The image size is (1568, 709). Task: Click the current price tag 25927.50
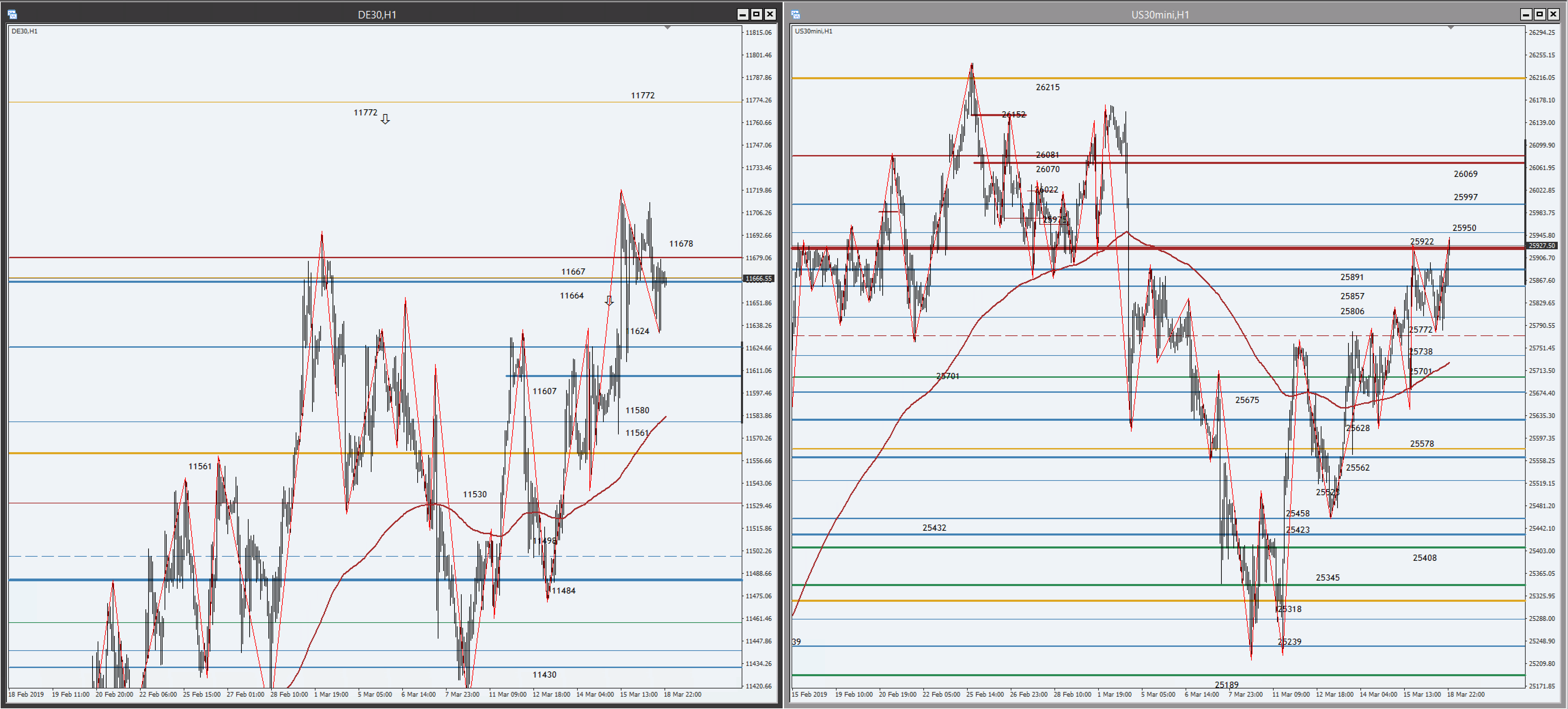point(1542,246)
